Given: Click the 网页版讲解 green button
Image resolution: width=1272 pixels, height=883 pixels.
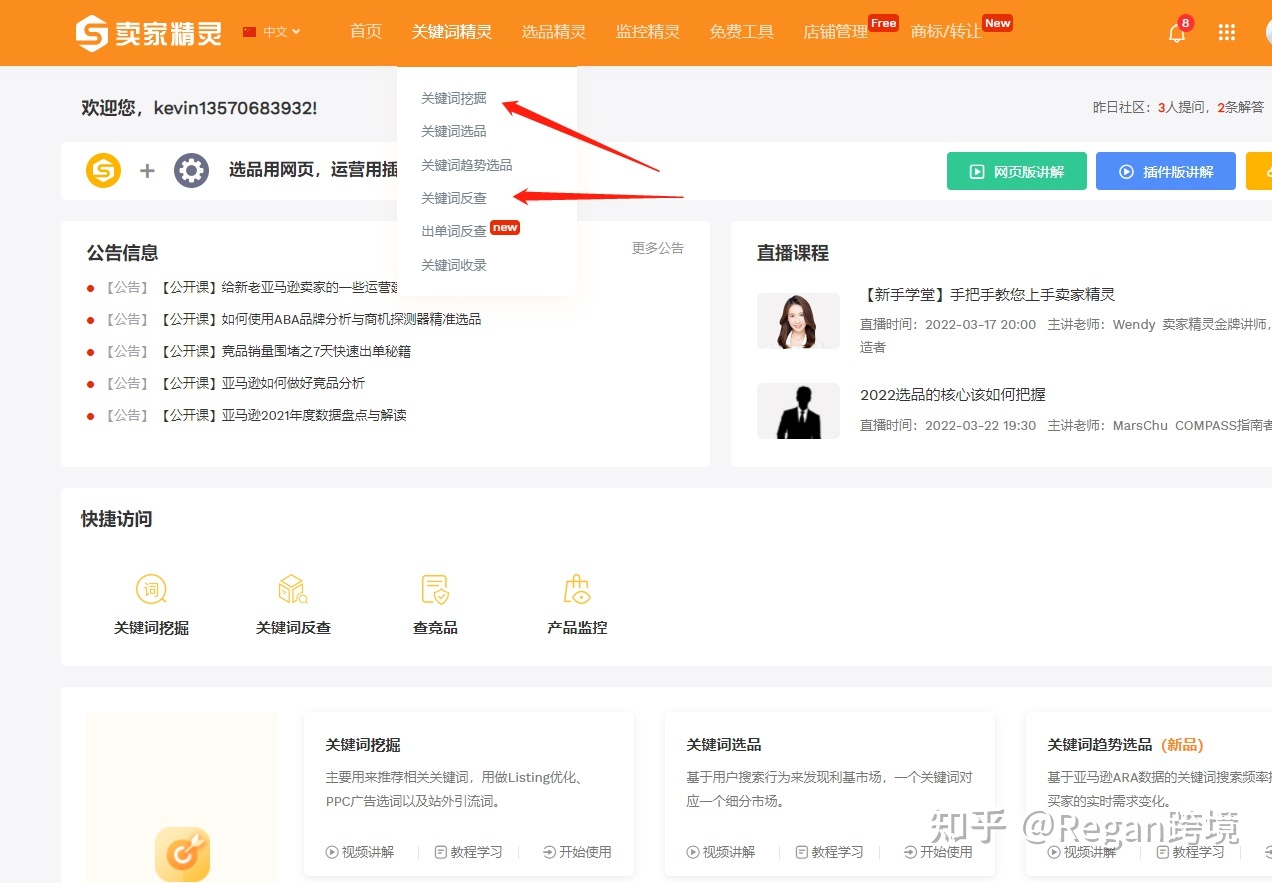Looking at the screenshot, I should (1016, 171).
